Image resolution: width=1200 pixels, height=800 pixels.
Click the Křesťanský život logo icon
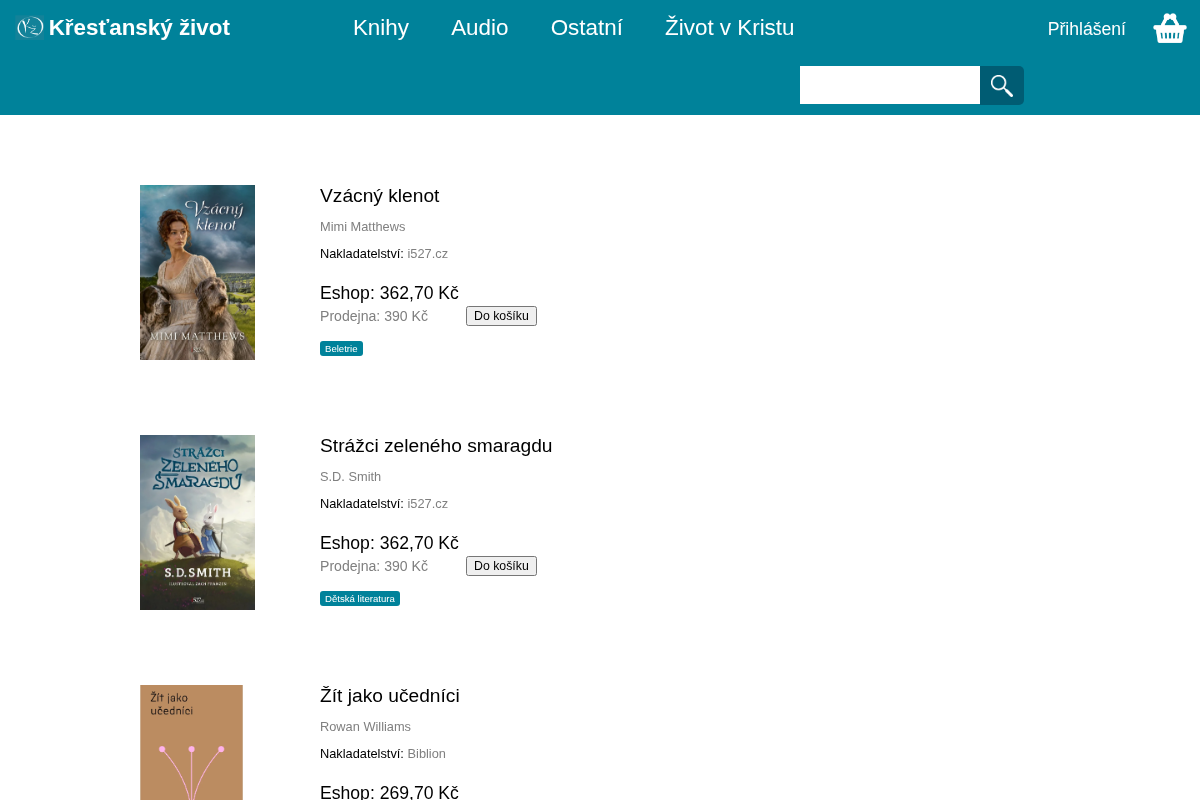click(30, 28)
